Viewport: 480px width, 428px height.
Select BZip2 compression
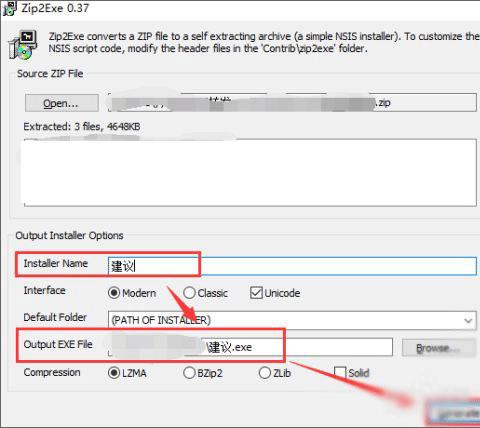click(203, 373)
